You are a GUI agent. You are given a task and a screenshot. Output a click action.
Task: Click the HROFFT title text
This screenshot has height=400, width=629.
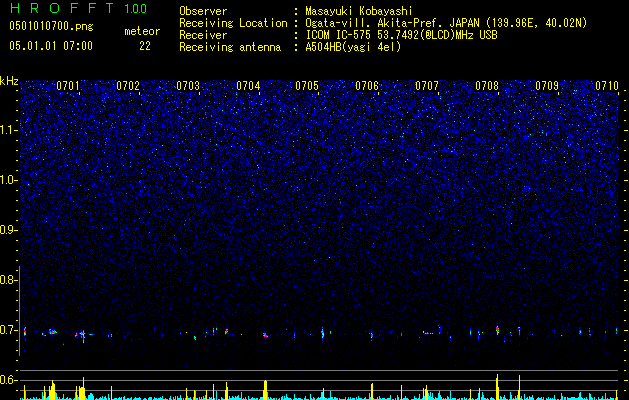[x=62, y=8]
